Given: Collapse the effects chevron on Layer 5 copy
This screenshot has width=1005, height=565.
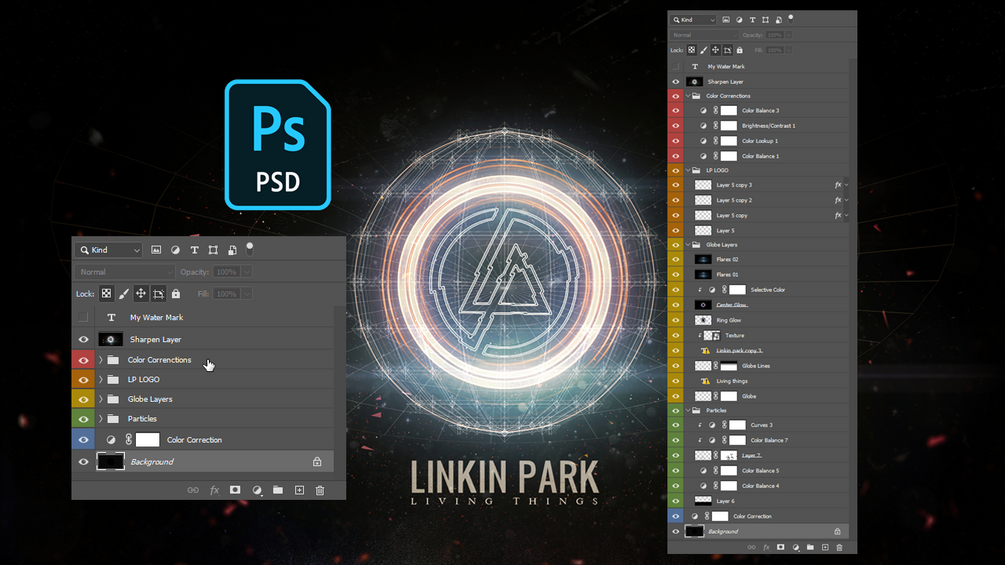Looking at the screenshot, I should coord(846,215).
